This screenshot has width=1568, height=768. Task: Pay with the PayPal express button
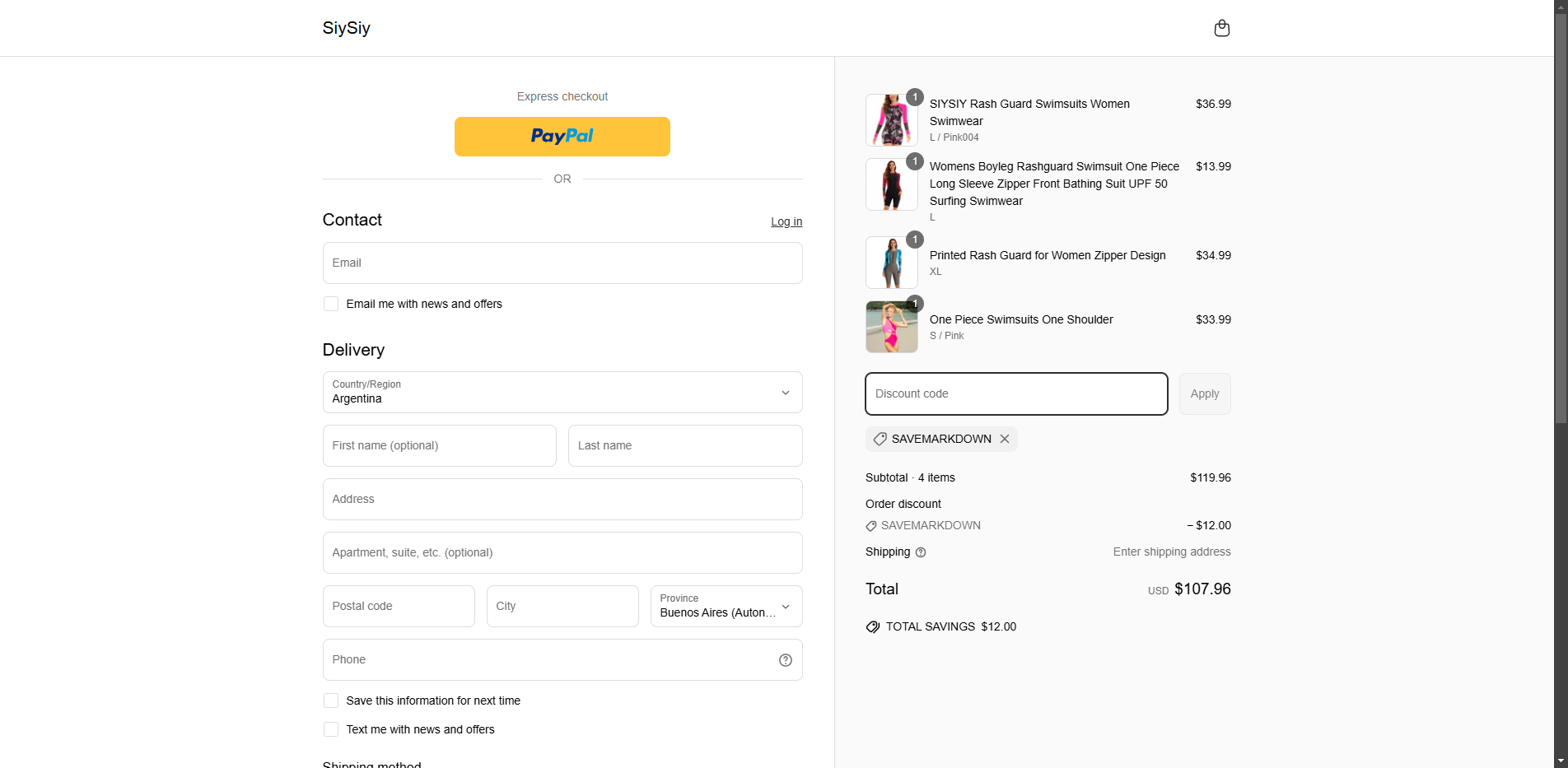pyautogui.click(x=562, y=137)
